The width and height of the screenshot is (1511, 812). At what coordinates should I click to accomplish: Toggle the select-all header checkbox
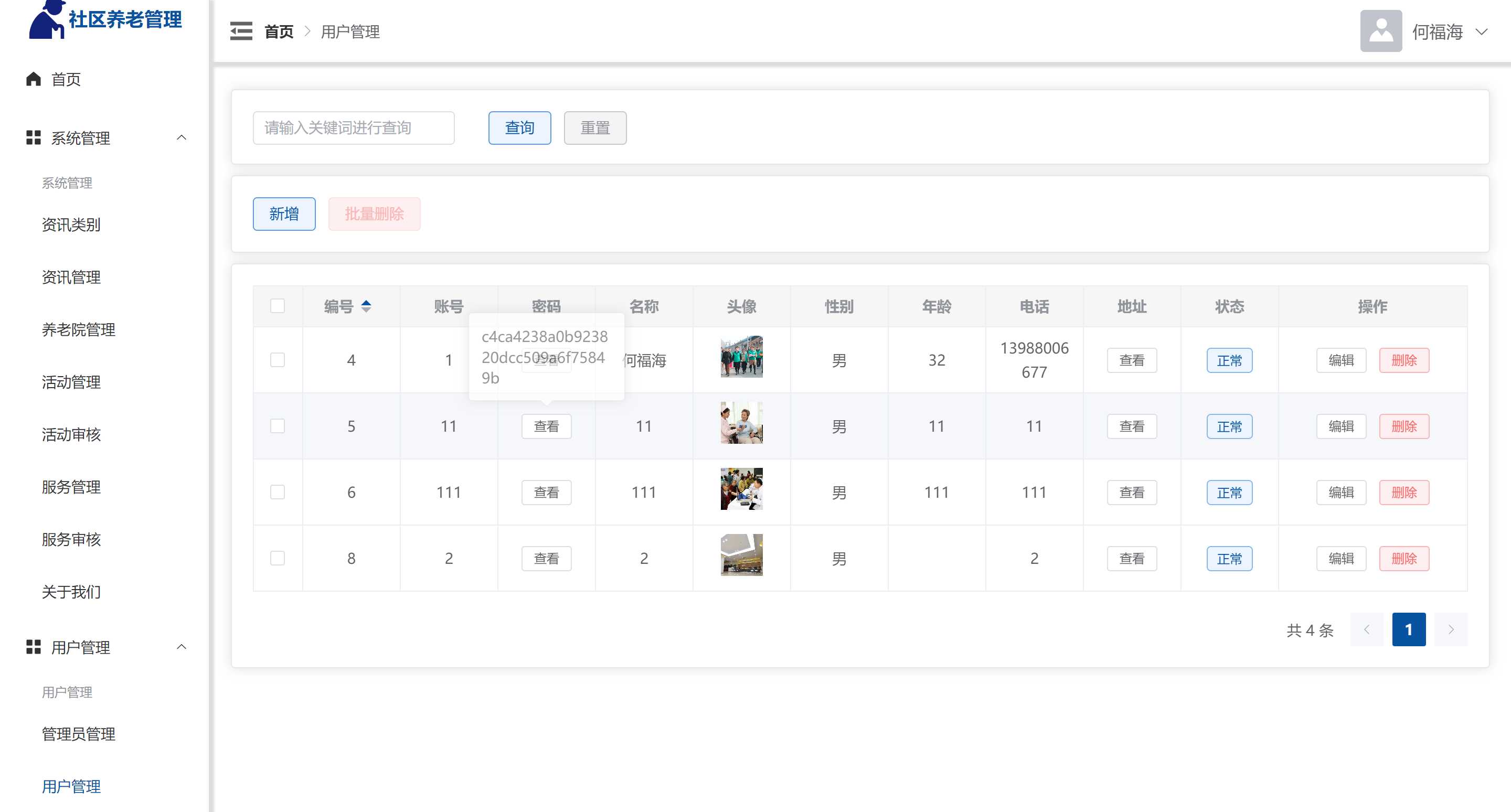click(278, 306)
